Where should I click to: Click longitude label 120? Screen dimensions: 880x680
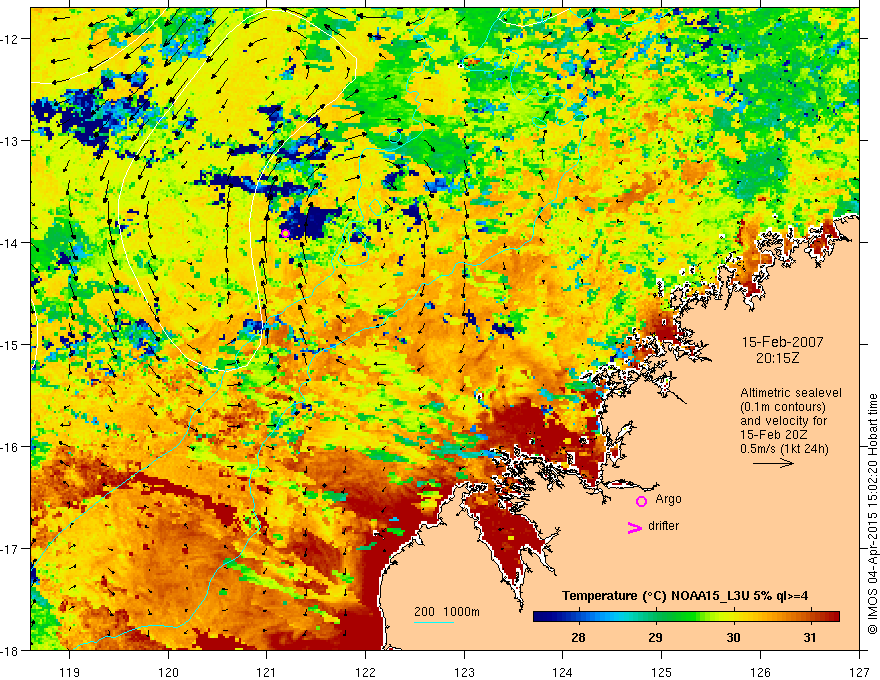168,672
